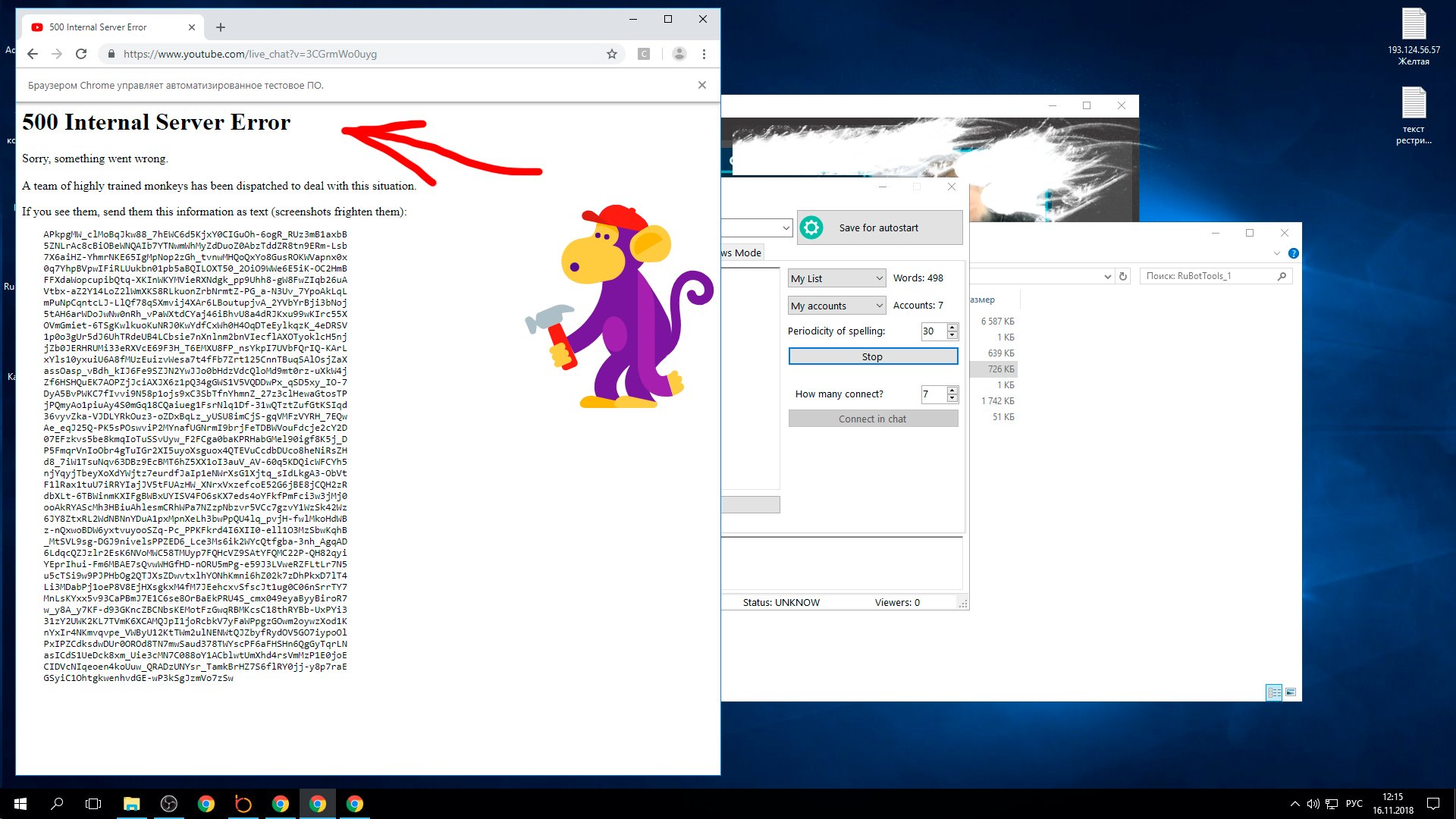Switch explorer to large thumbnails view
The width and height of the screenshot is (1456, 819).
[x=1291, y=692]
